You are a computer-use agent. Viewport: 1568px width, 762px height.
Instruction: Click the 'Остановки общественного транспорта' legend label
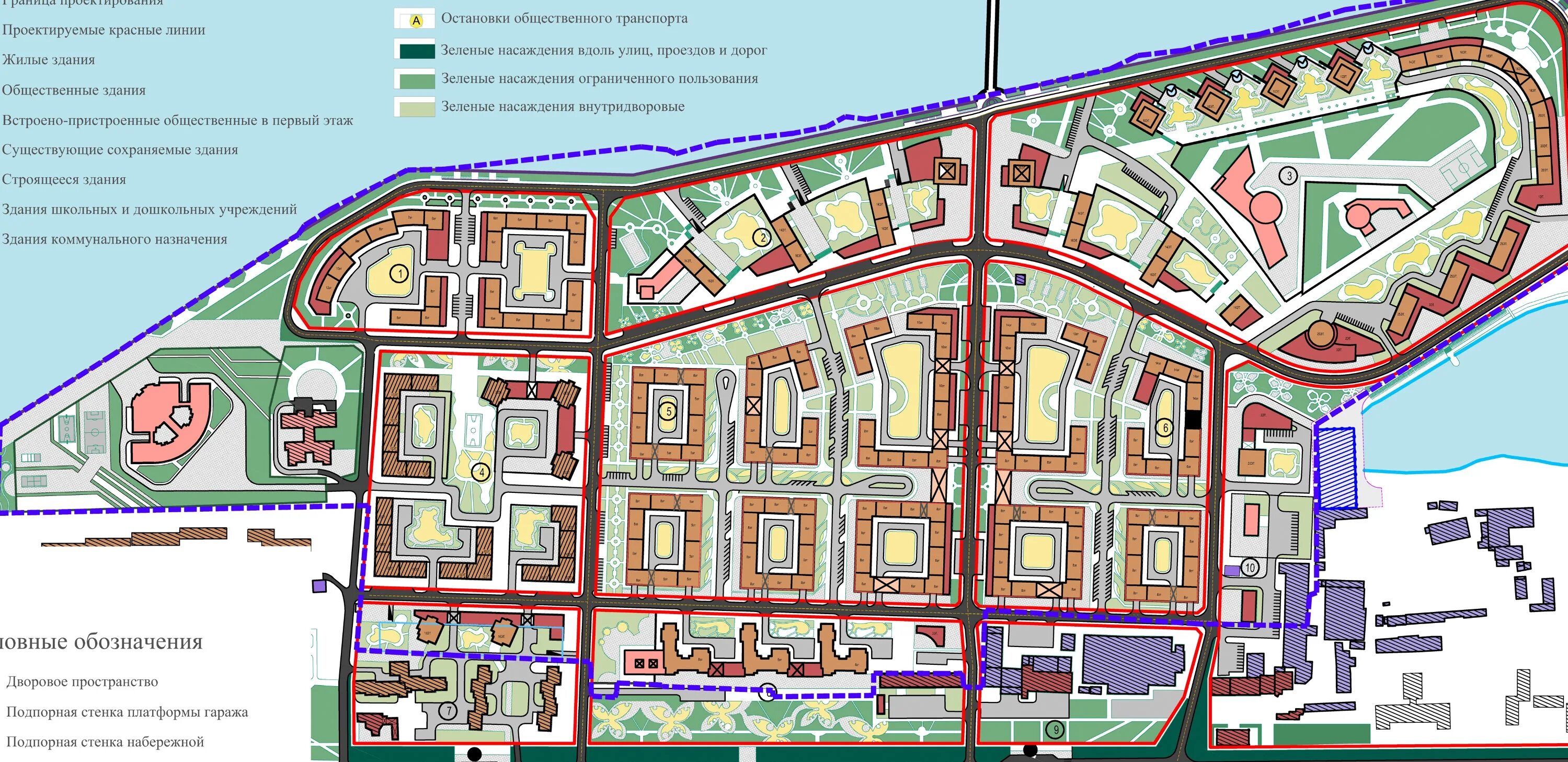(564, 18)
